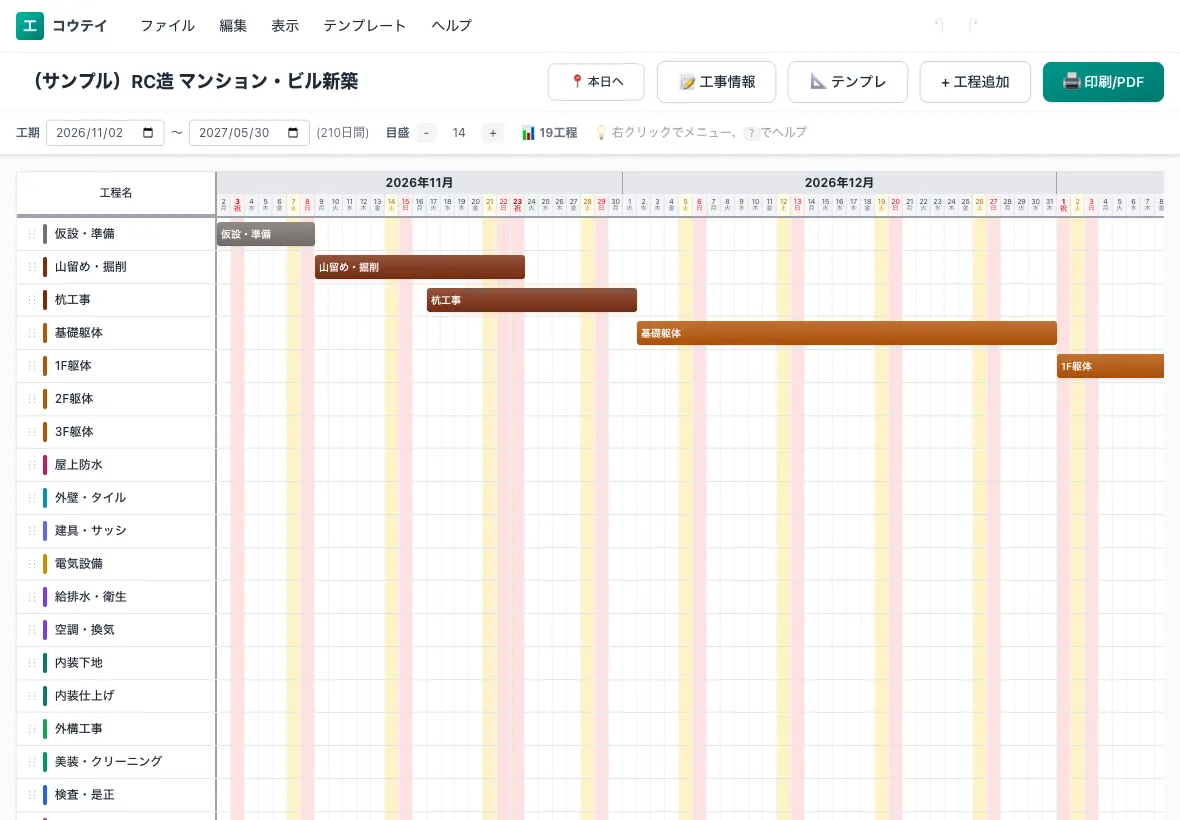Open the 編集 menu
Screen dimensions: 1180x820
[x=233, y=26]
